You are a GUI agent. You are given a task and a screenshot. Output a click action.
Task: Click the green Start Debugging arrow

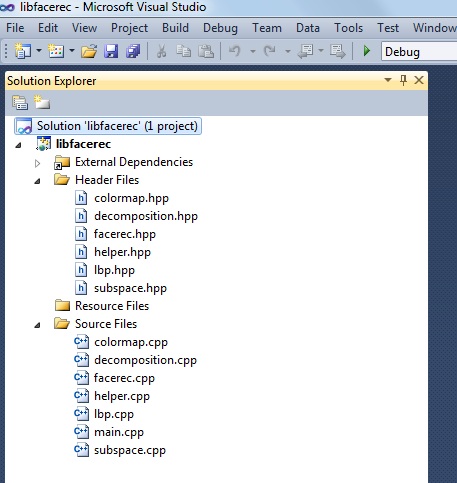click(x=367, y=51)
